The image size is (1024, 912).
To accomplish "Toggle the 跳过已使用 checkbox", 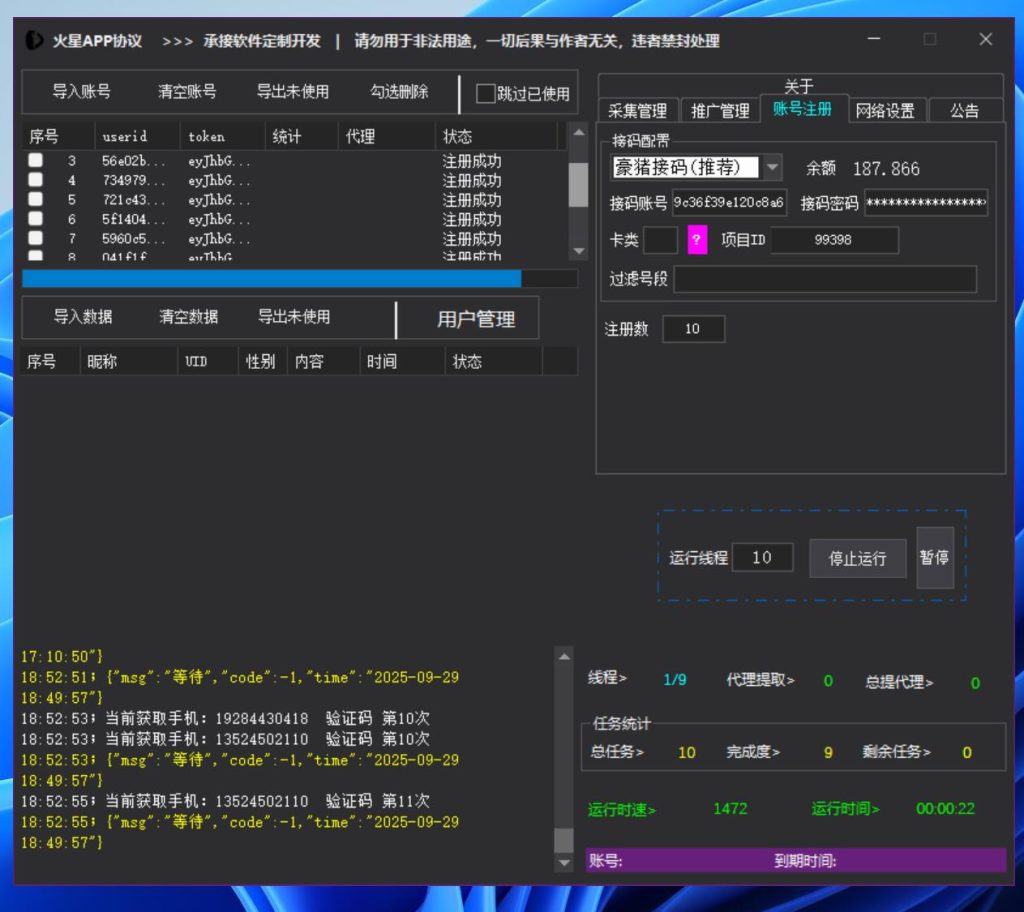I will click(x=486, y=93).
